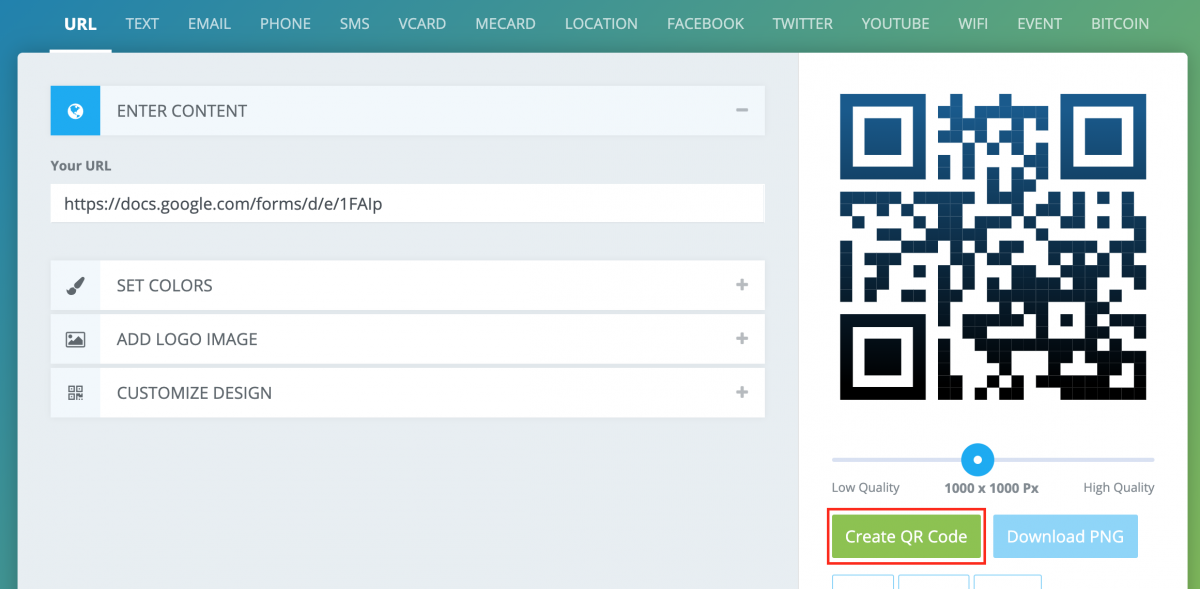Select the LOCATION tab

point(601,23)
